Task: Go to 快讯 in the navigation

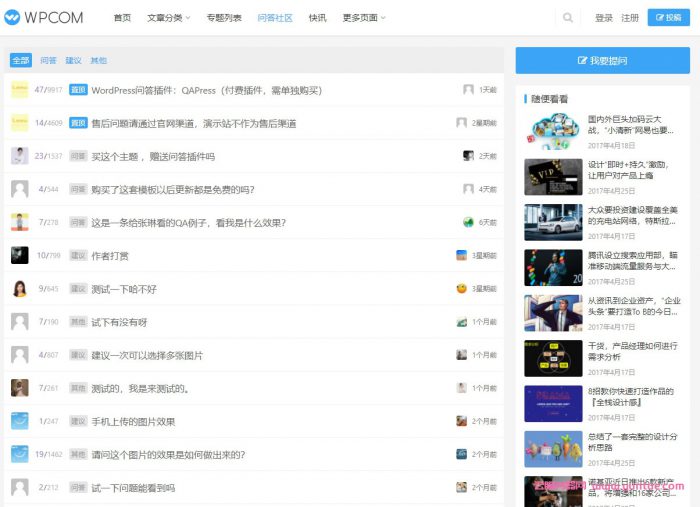Action: [x=317, y=18]
